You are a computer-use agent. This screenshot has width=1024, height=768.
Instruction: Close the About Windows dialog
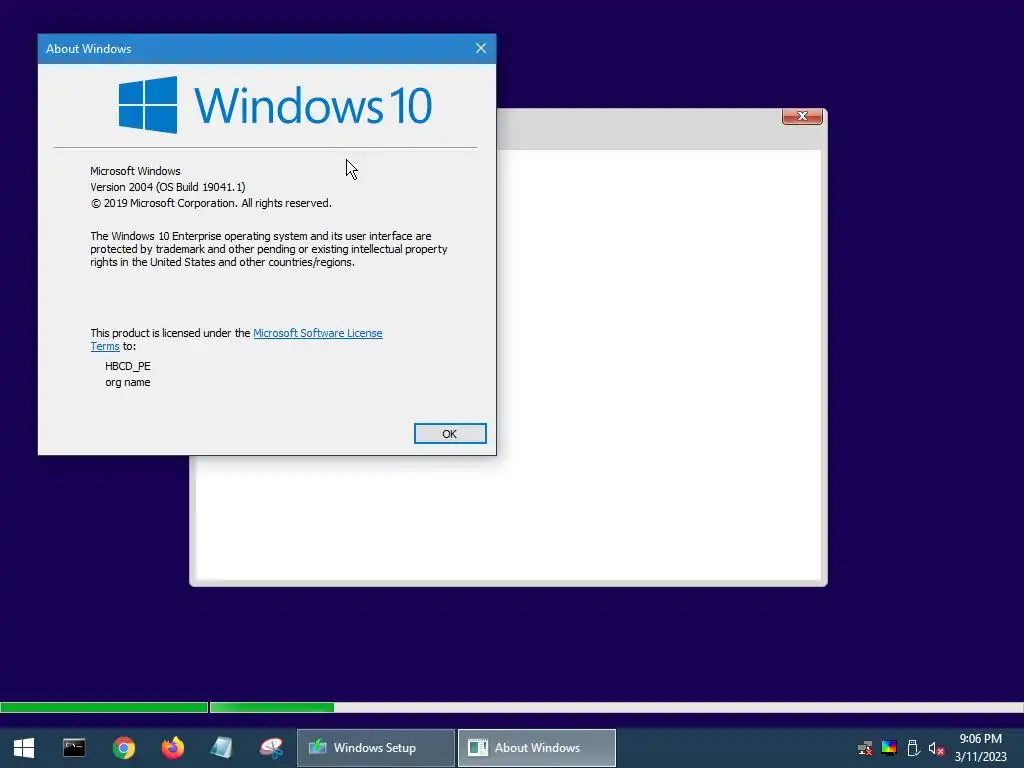pyautogui.click(x=481, y=48)
